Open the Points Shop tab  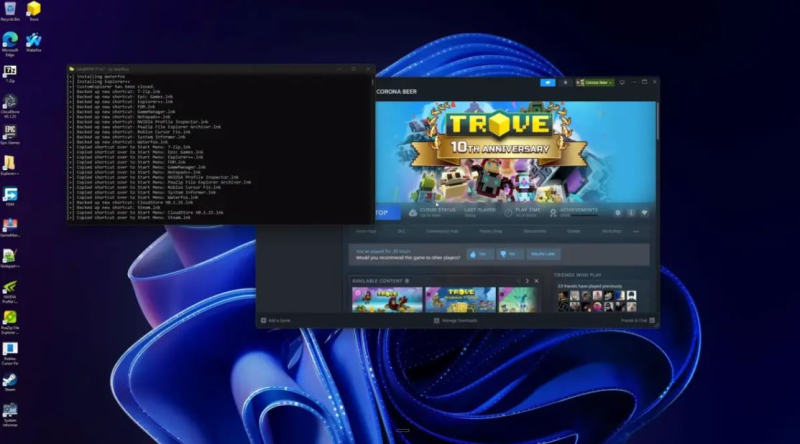(x=491, y=231)
